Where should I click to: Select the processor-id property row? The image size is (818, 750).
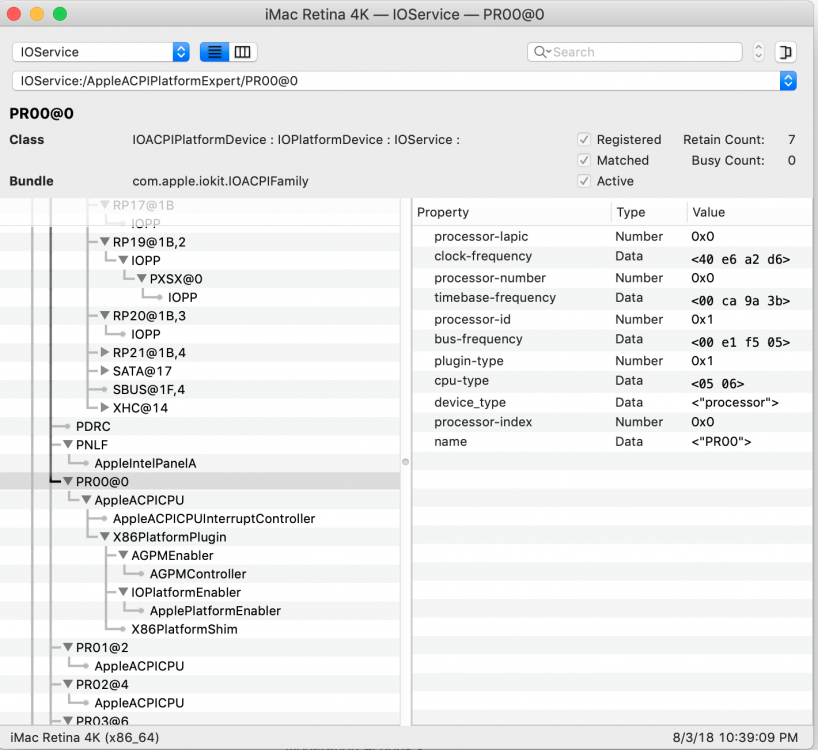(x=612, y=319)
